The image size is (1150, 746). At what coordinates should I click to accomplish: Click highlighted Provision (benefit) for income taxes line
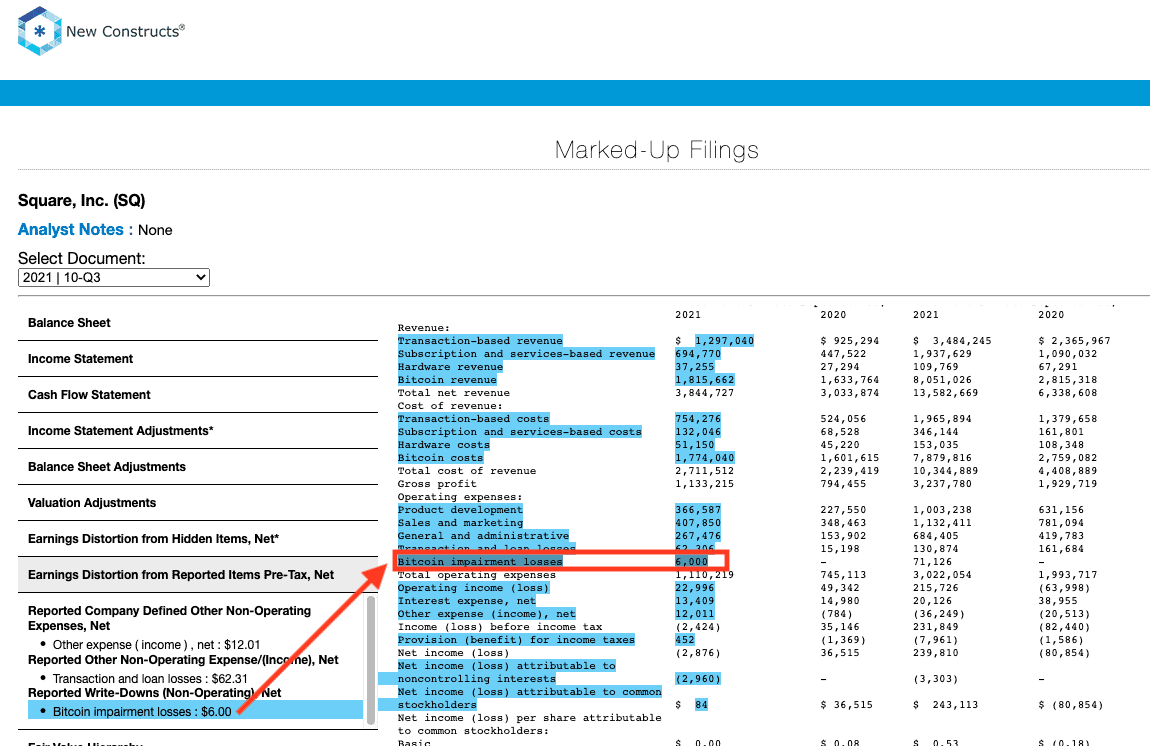[516, 640]
